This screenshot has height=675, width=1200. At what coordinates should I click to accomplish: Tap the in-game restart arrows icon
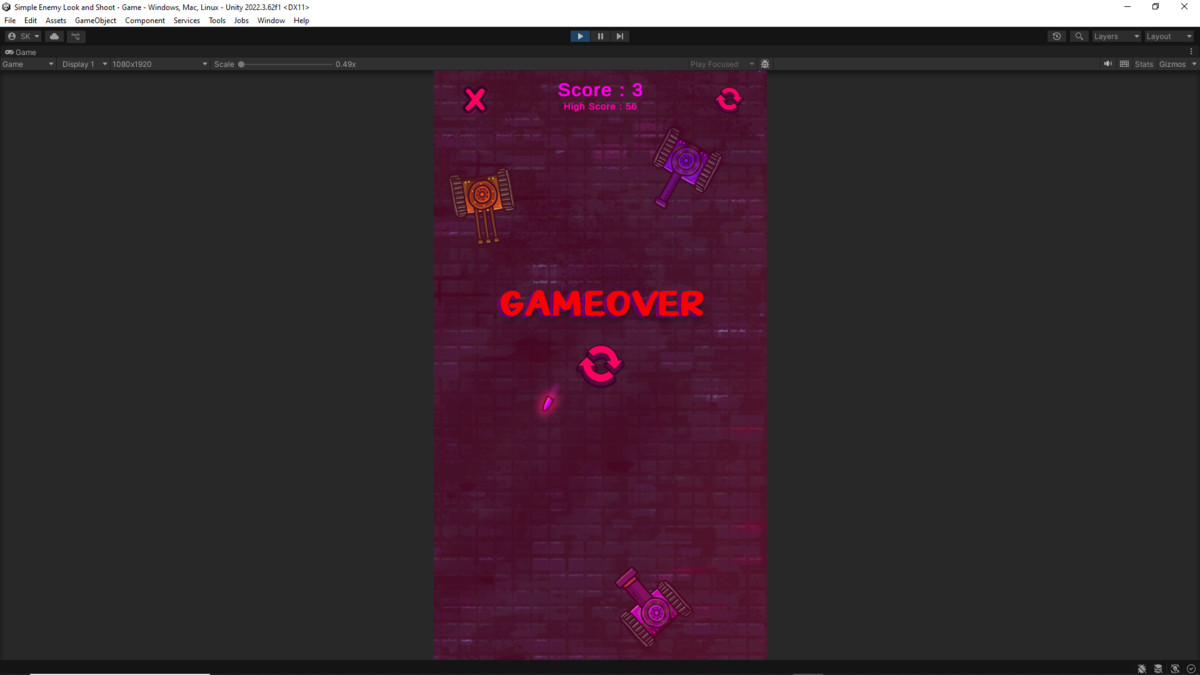click(x=600, y=365)
